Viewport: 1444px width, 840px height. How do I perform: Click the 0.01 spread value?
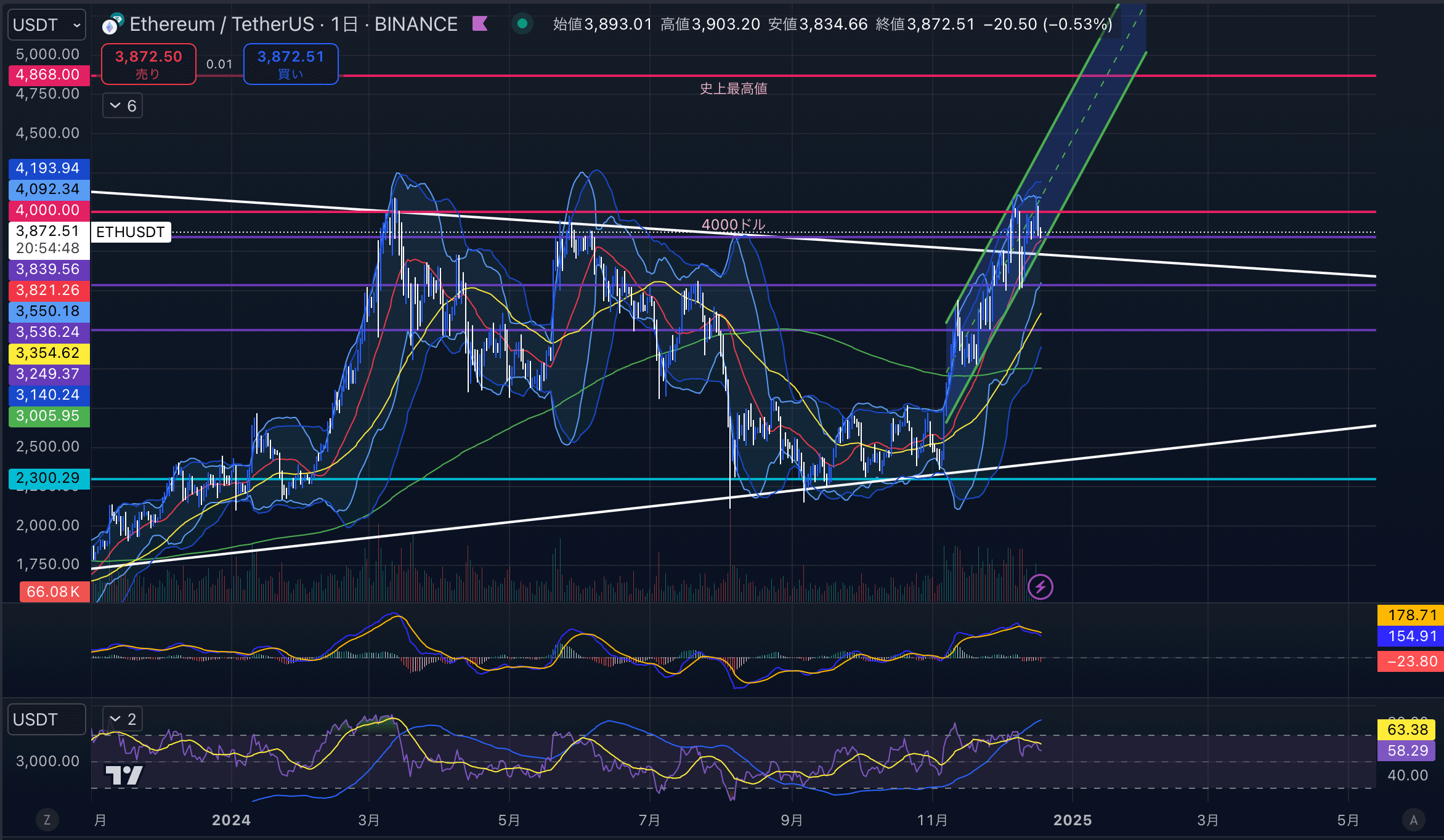tap(219, 64)
